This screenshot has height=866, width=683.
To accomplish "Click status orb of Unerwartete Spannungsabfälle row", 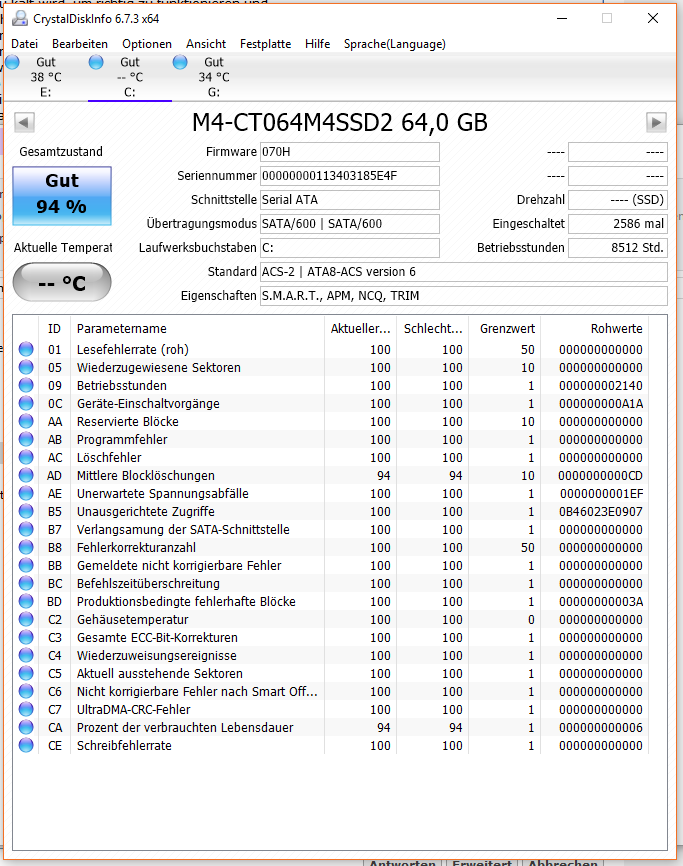I will tap(26, 493).
